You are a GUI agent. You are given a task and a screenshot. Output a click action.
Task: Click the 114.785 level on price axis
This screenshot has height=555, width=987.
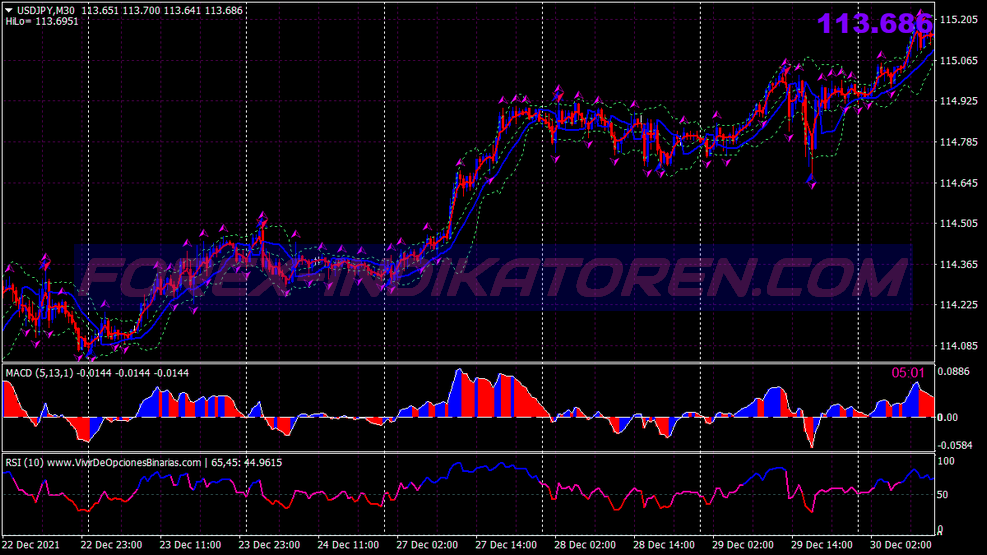pos(958,142)
